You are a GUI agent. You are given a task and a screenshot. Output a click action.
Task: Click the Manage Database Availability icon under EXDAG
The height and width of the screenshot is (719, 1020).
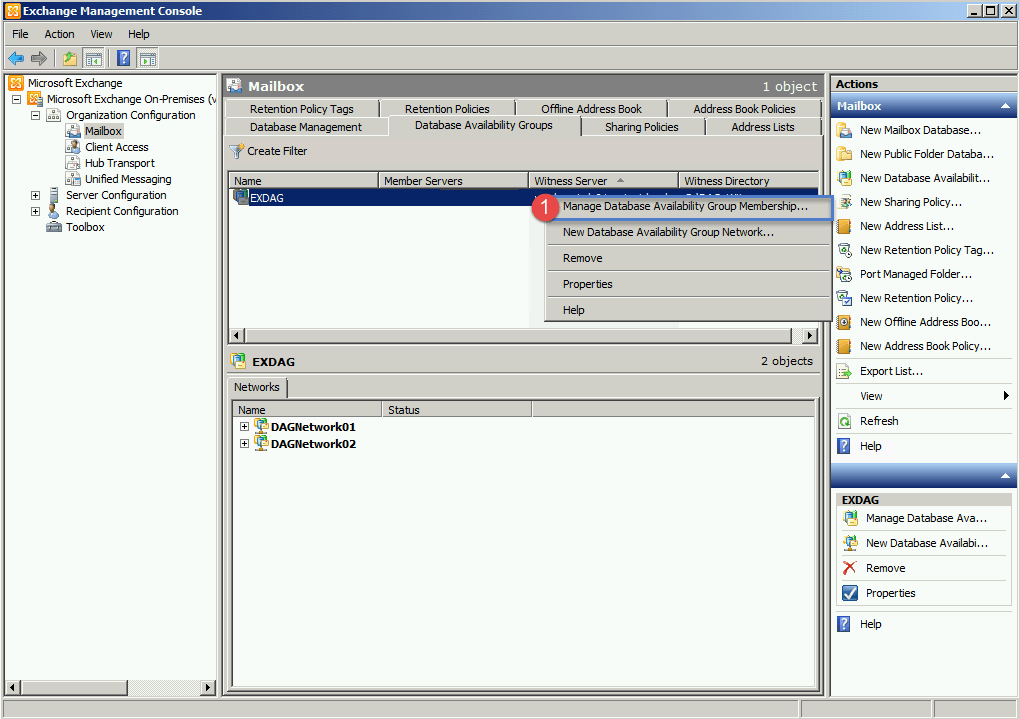click(850, 519)
